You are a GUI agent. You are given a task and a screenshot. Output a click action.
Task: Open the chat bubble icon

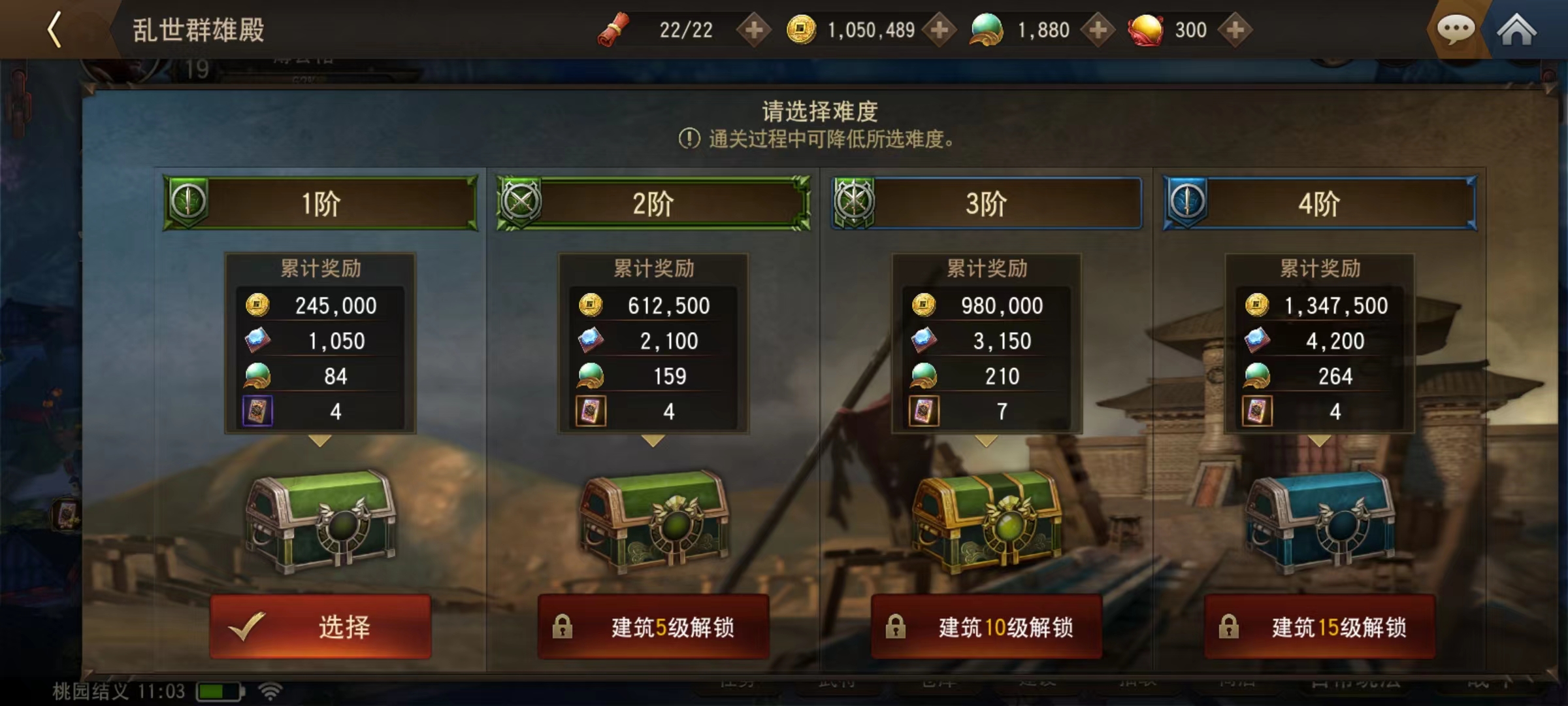point(1456,29)
